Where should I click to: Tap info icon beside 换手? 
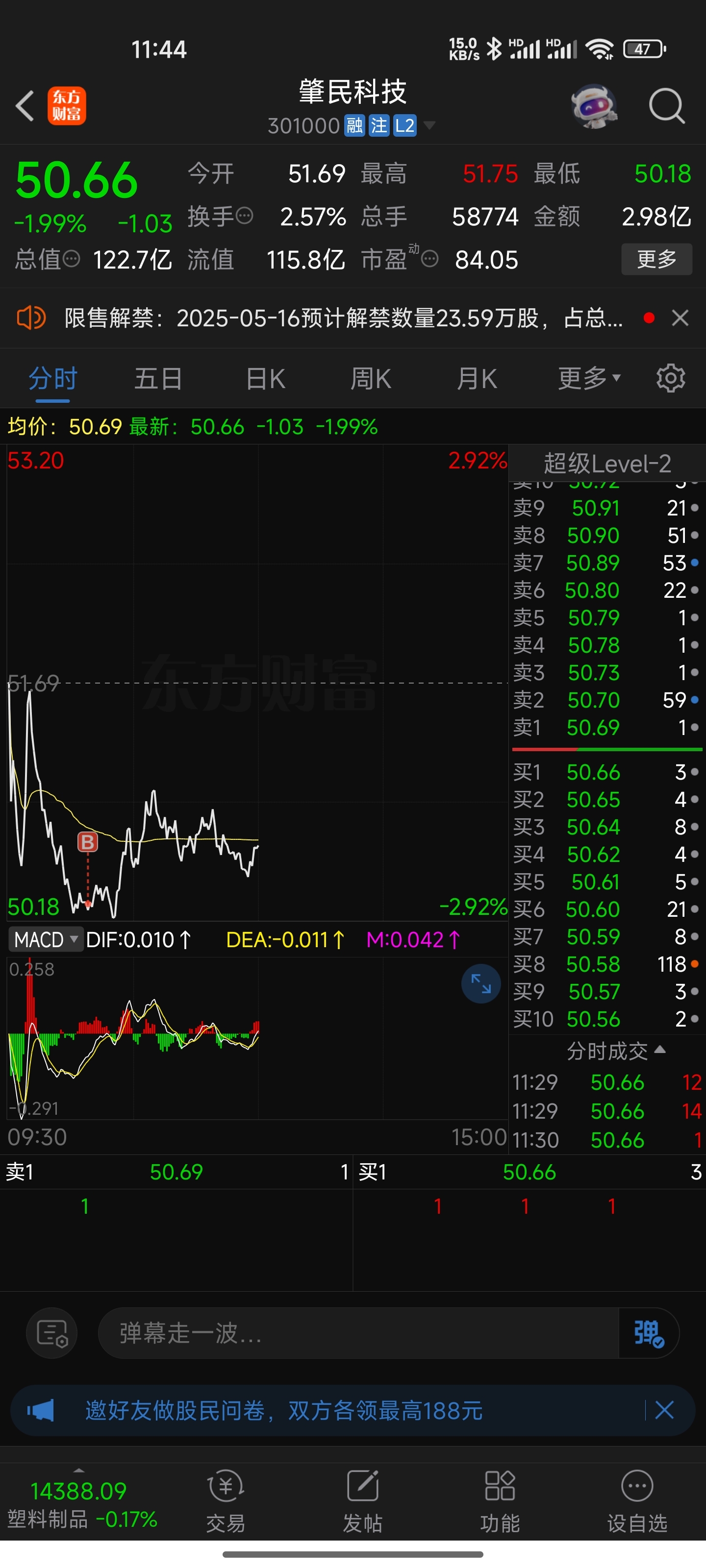[244, 216]
